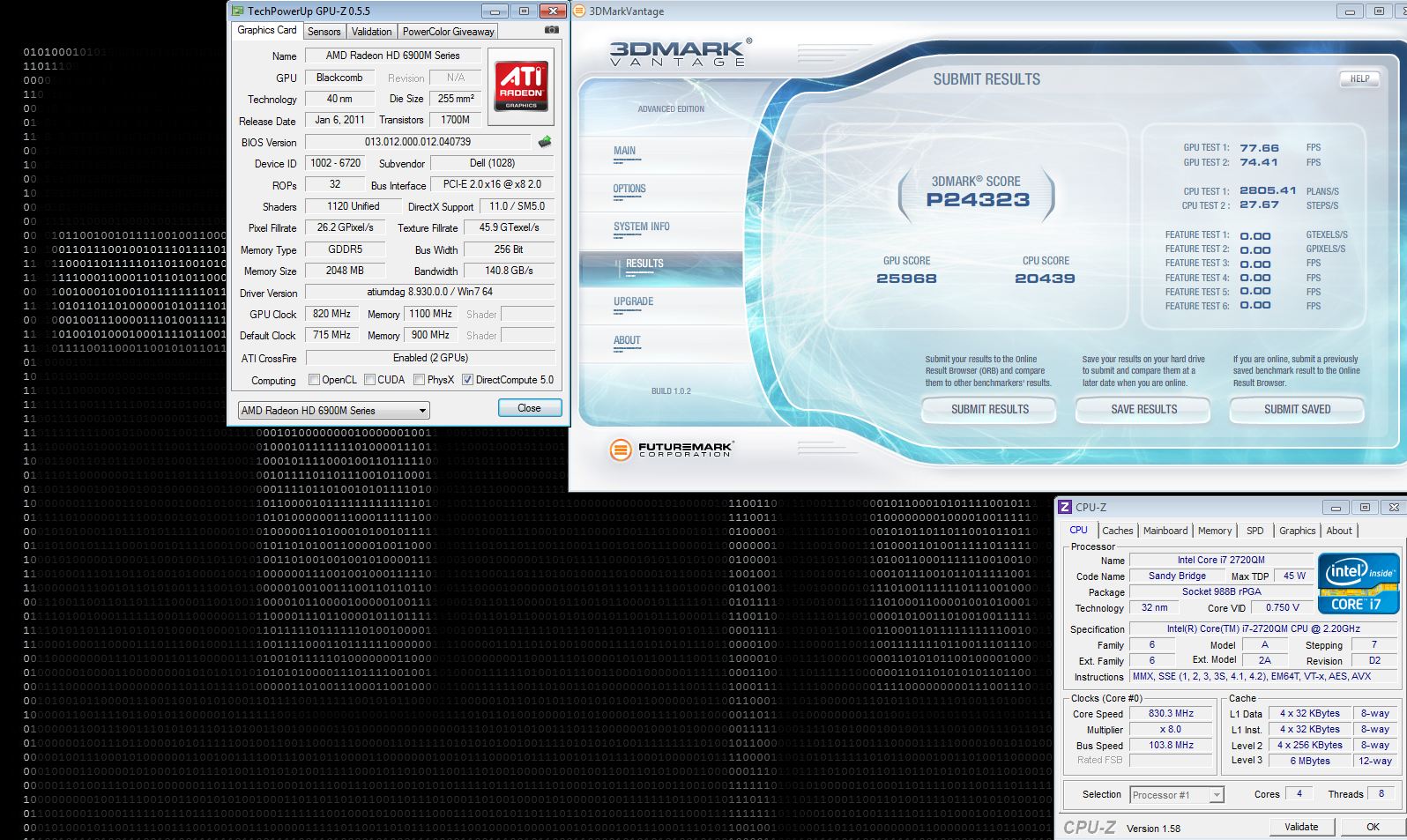Click the Multiplier x 8.0 value in CPU-Z

1171,730
